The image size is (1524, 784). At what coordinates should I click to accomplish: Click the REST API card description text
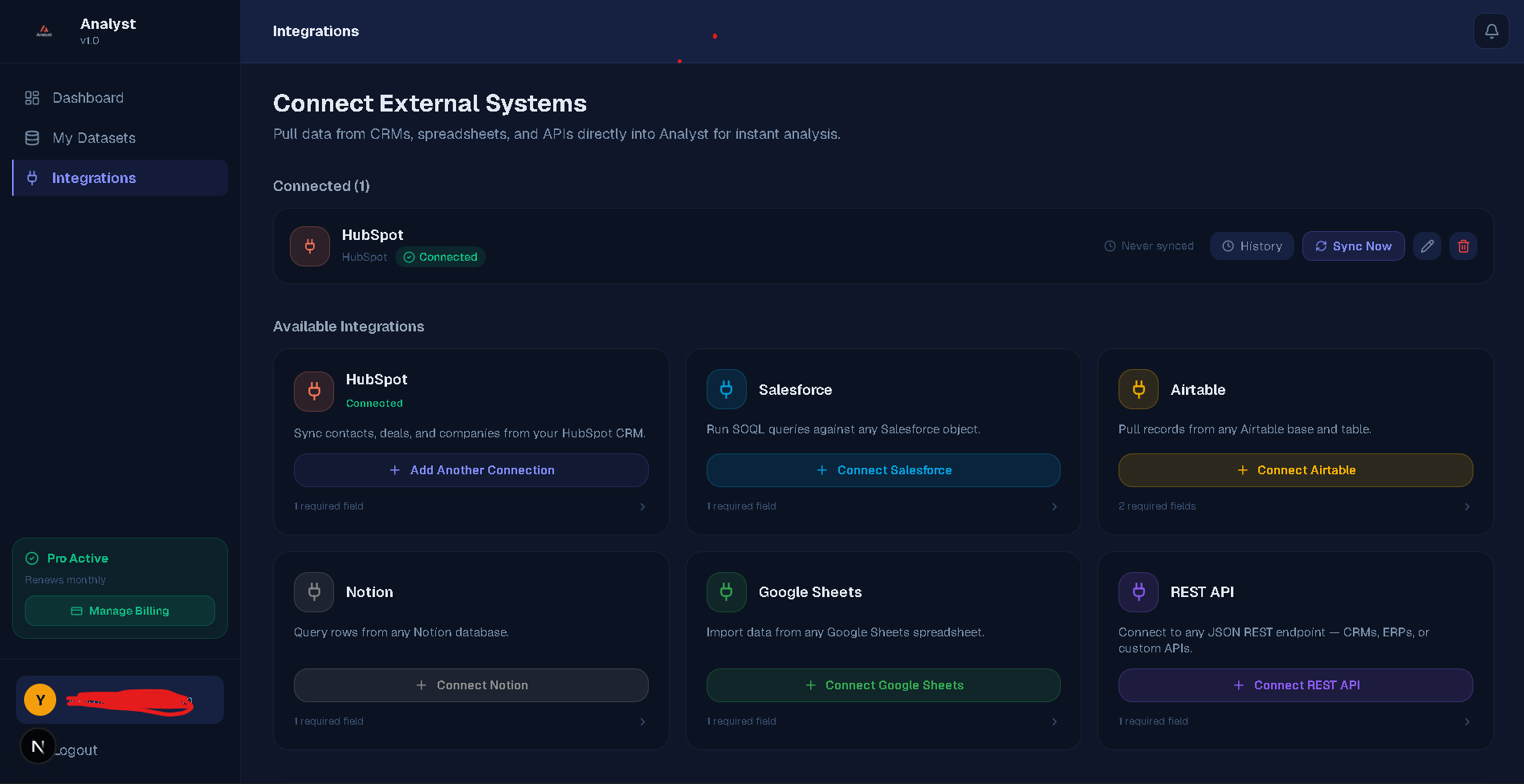tap(1273, 640)
